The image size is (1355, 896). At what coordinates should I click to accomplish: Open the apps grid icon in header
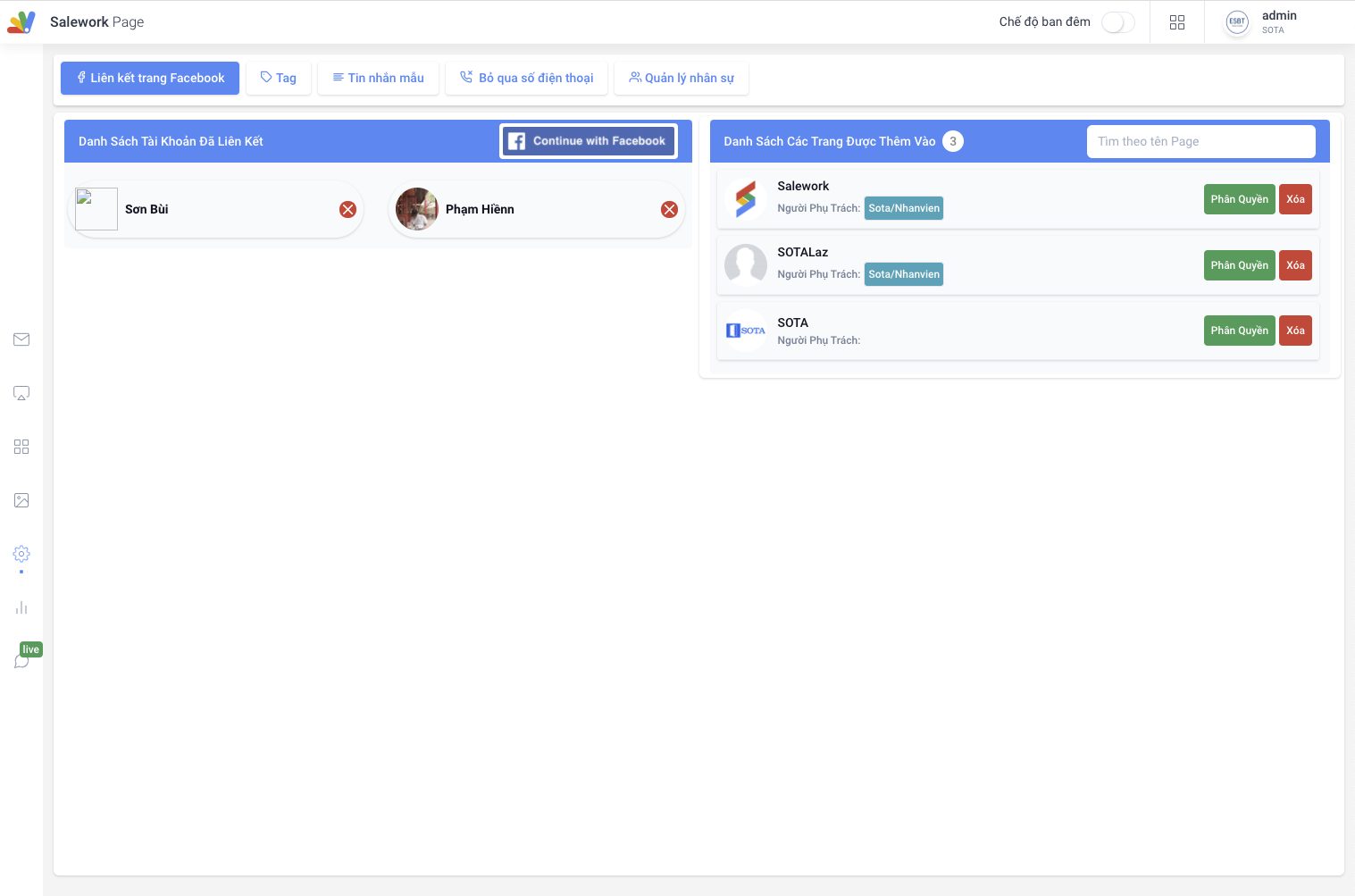(x=1177, y=22)
